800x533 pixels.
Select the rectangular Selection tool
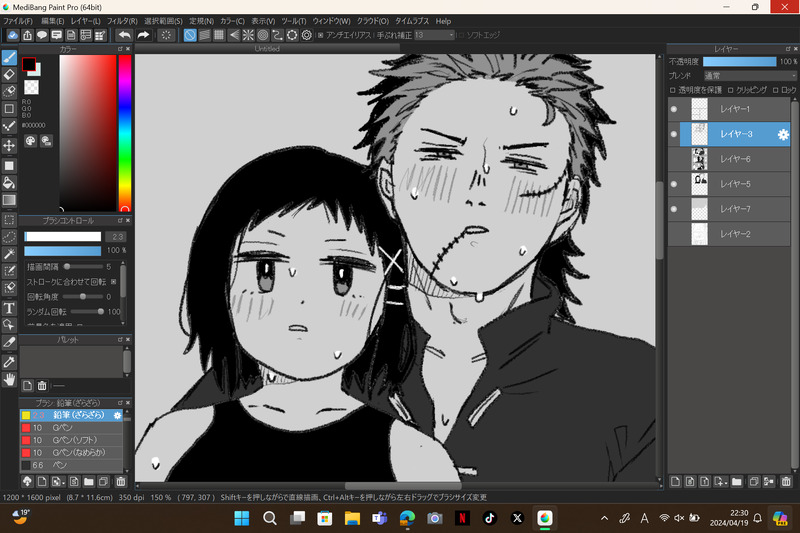pyautogui.click(x=9, y=220)
